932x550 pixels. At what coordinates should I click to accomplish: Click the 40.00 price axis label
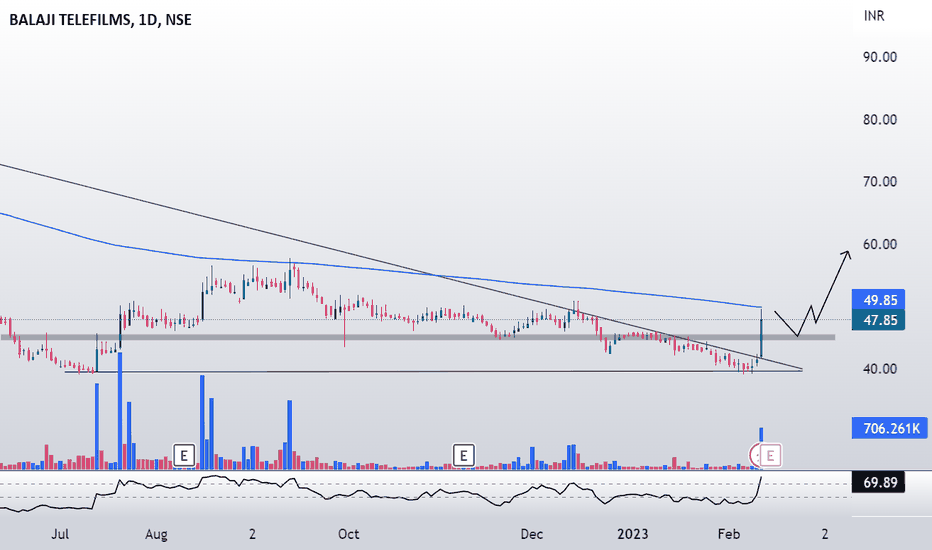(880, 369)
